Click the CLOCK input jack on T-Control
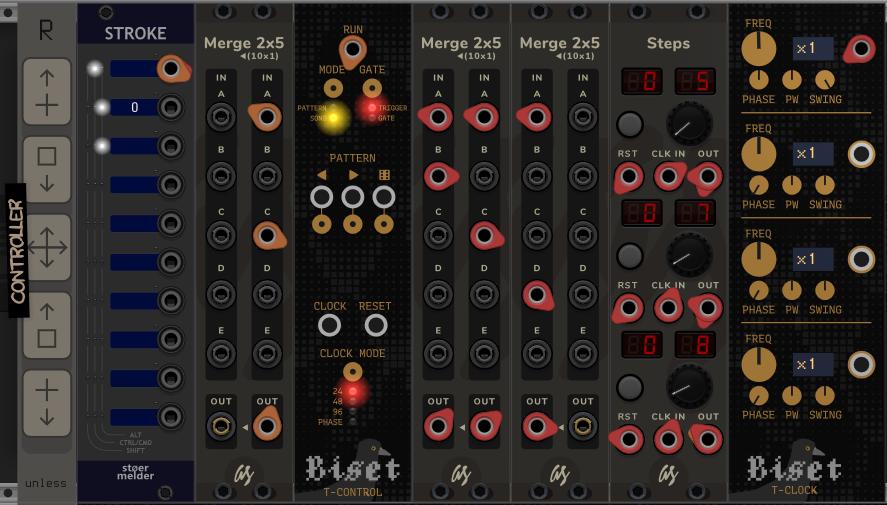 click(x=329, y=325)
